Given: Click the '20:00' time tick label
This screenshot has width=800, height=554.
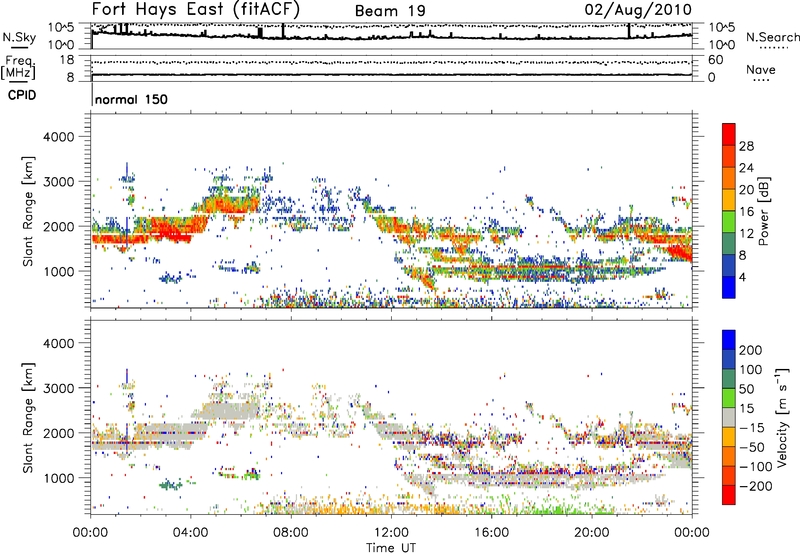Looking at the screenshot, I should click(591, 533).
